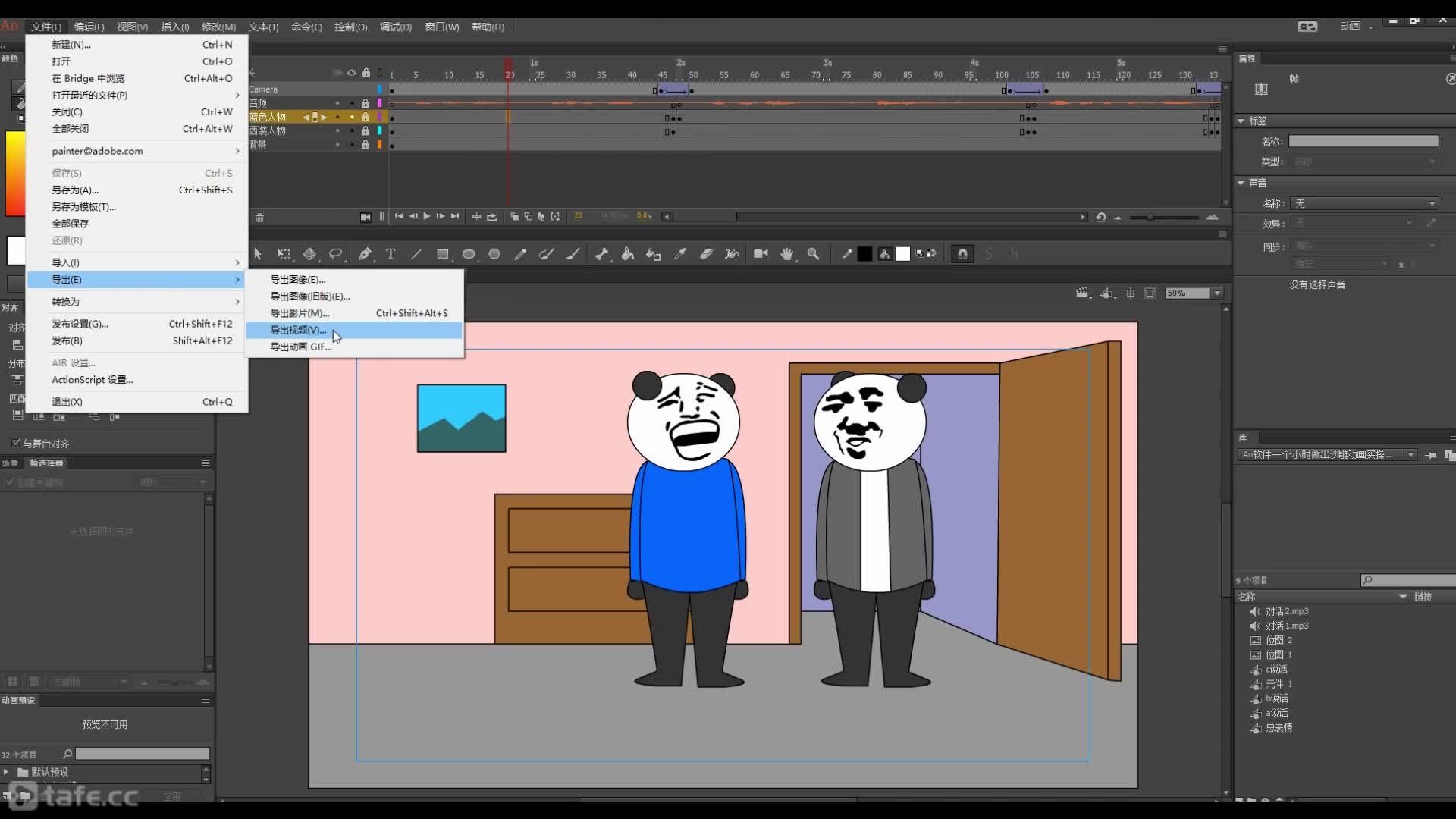Click the delete layer trash icon

point(259,218)
